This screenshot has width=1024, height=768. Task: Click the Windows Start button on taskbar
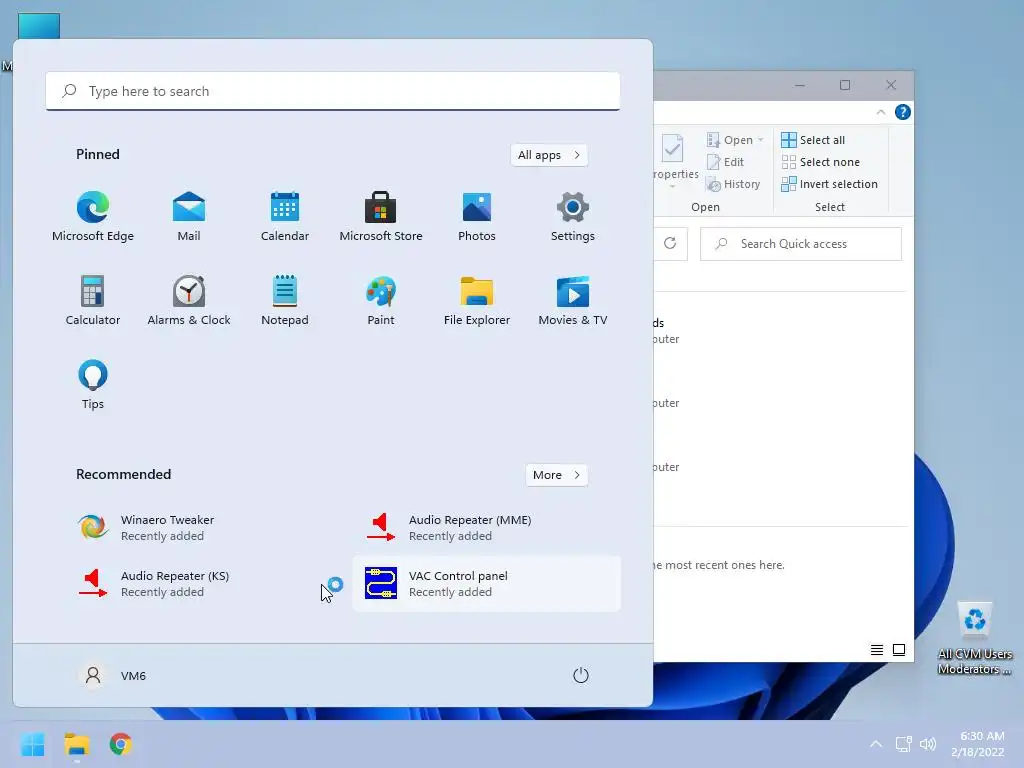(32, 744)
